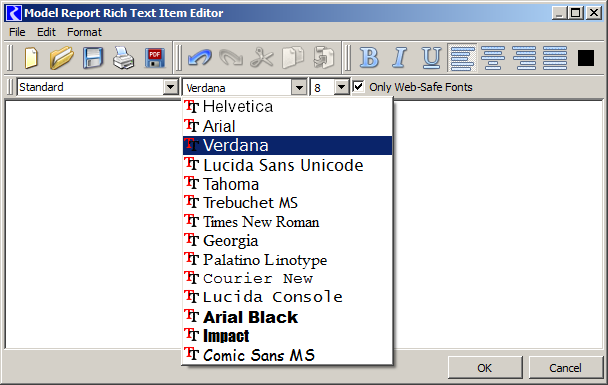Confirm with the OK button
Viewport: 608px width, 385px height.
pyautogui.click(x=485, y=368)
